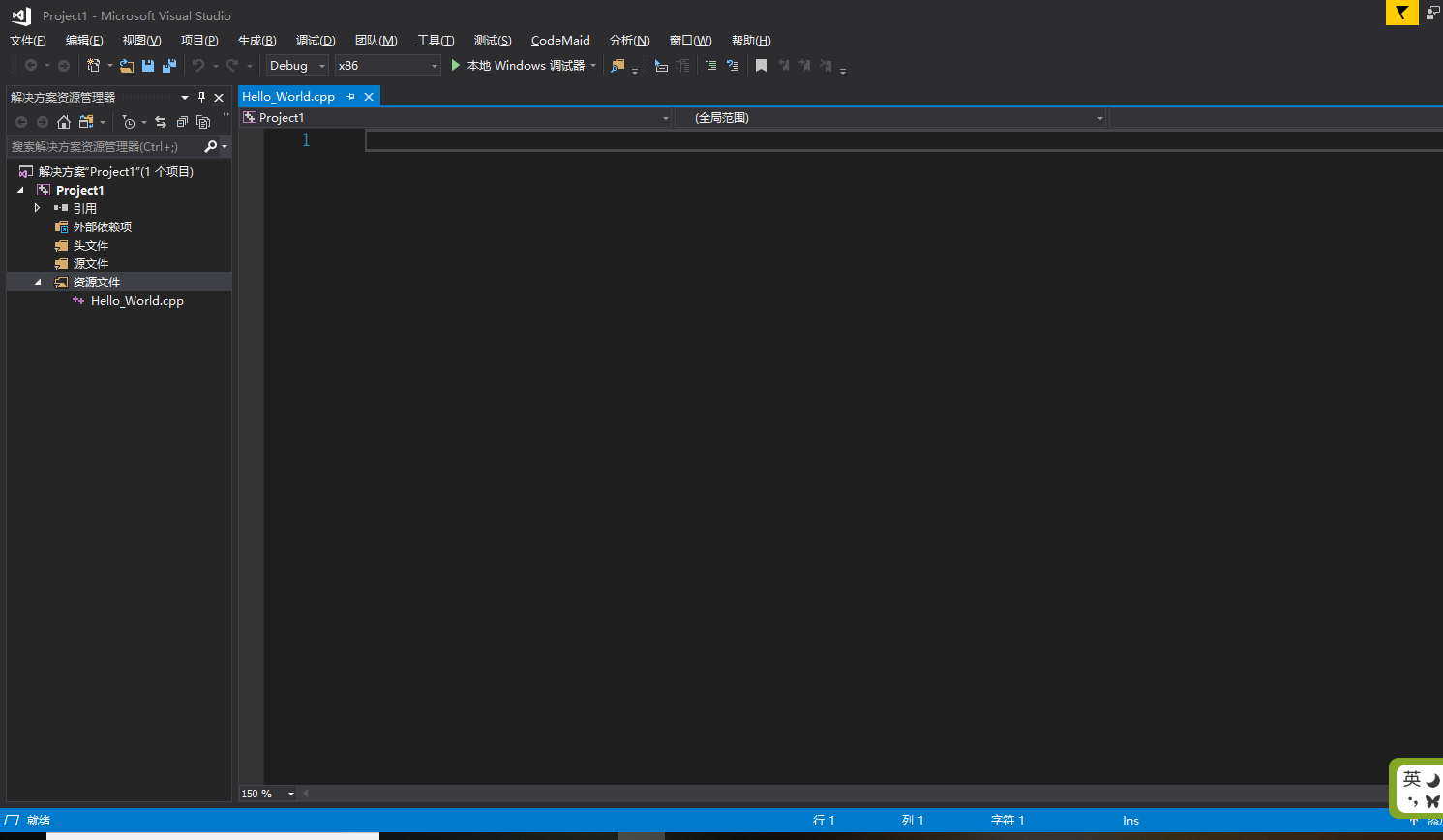Click line 1 in the code editor
The image size is (1443, 840).
(903, 140)
